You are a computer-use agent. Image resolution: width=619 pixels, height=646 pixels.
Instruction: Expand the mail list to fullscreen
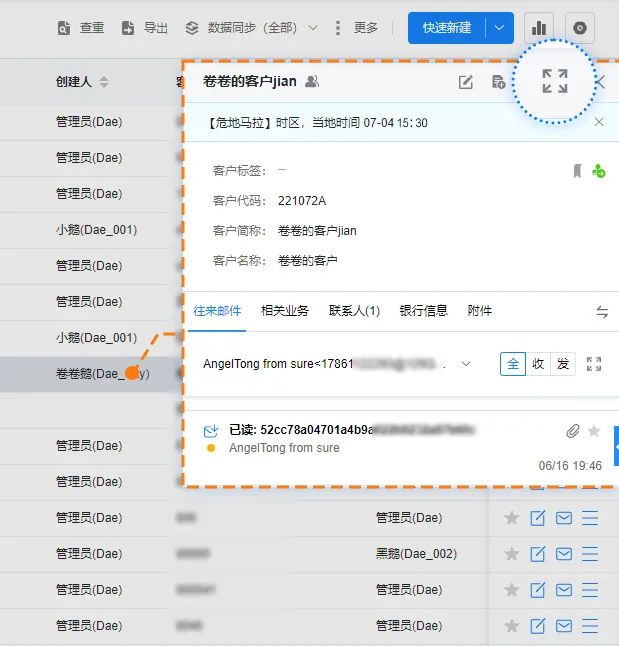tap(594, 364)
